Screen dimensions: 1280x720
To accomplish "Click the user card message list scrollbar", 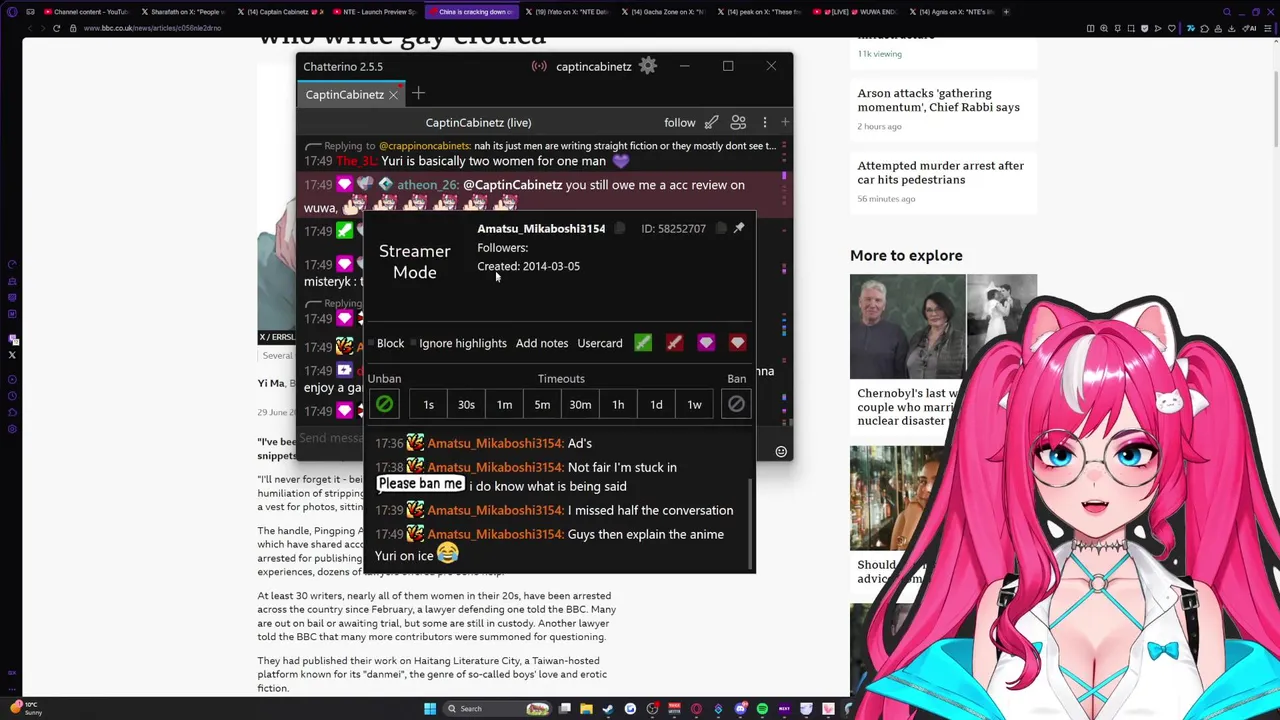I will click(750, 524).
